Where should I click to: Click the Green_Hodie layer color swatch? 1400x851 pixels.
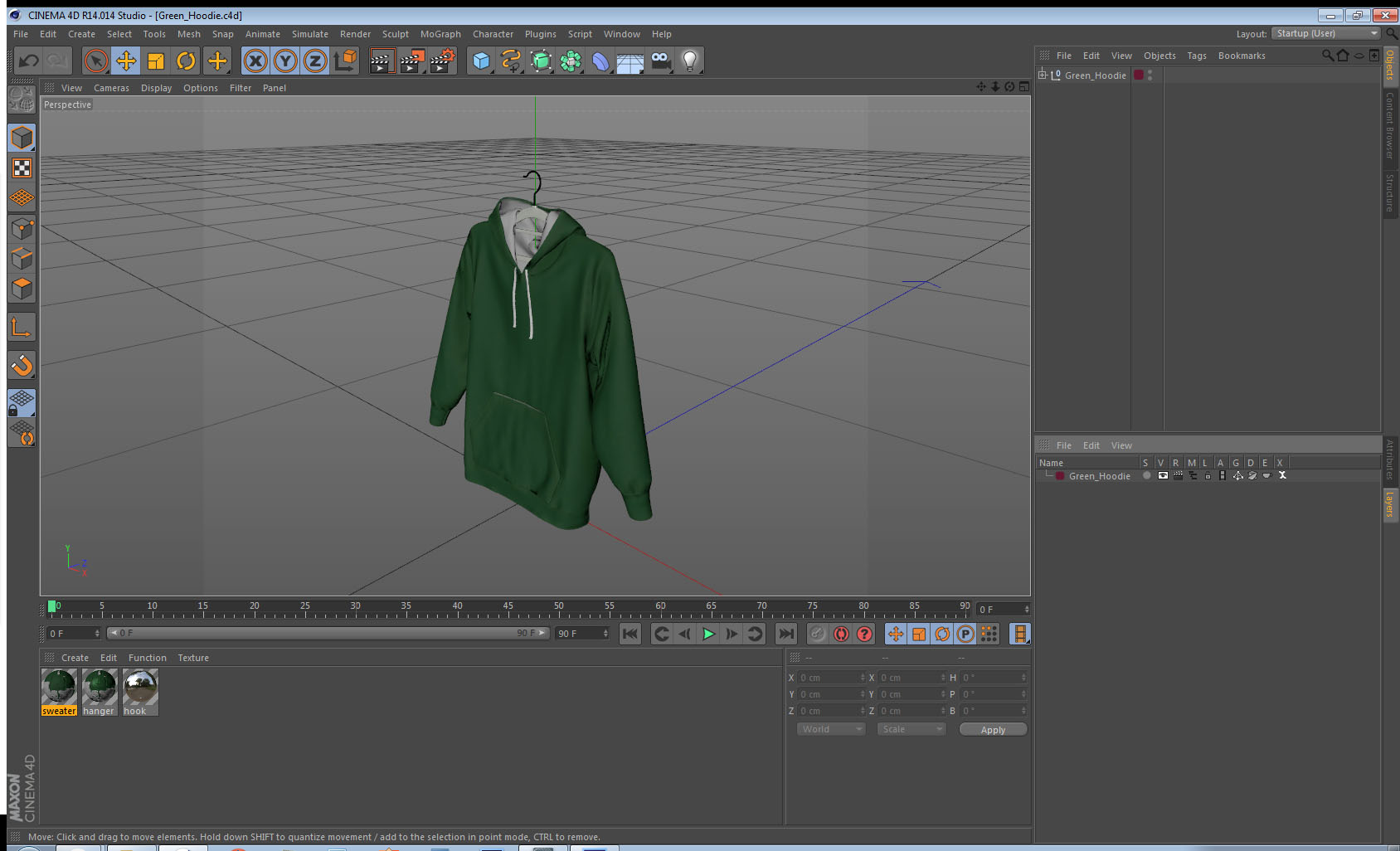1060,476
